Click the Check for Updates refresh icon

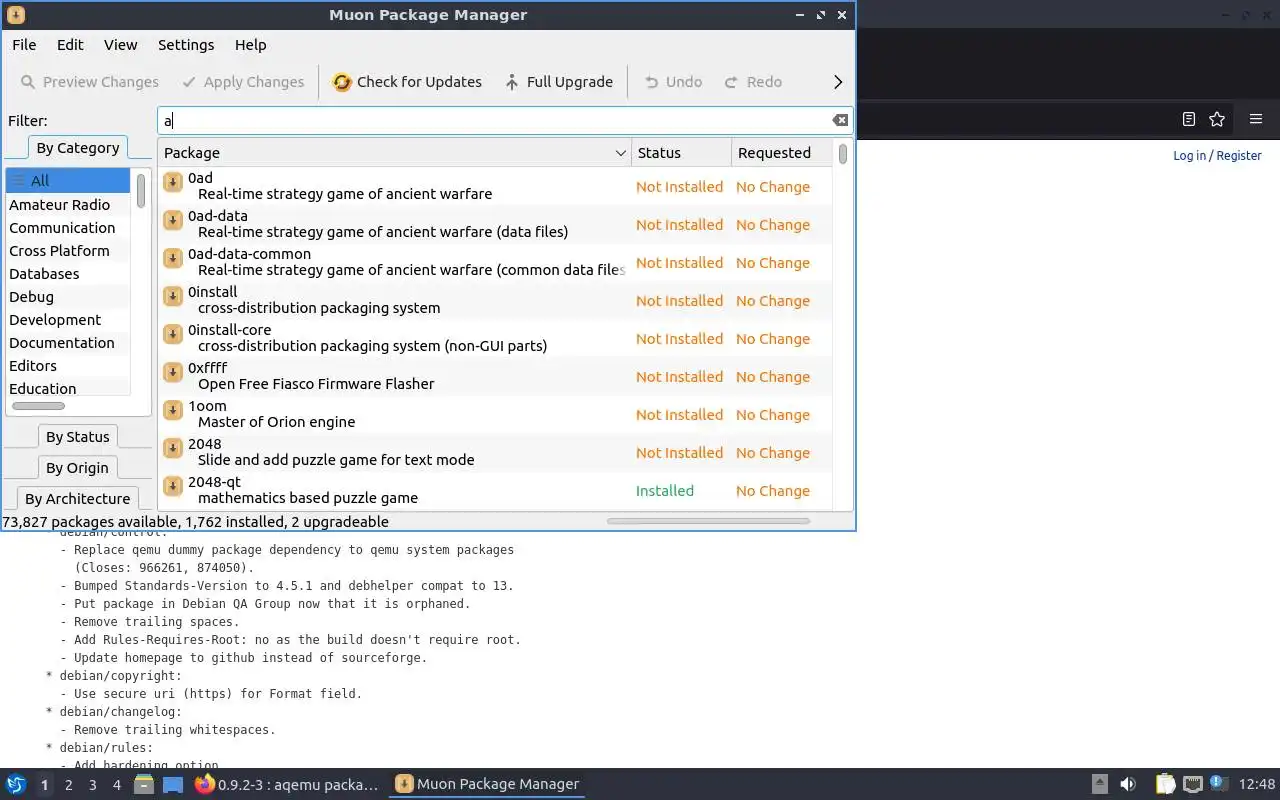342,82
